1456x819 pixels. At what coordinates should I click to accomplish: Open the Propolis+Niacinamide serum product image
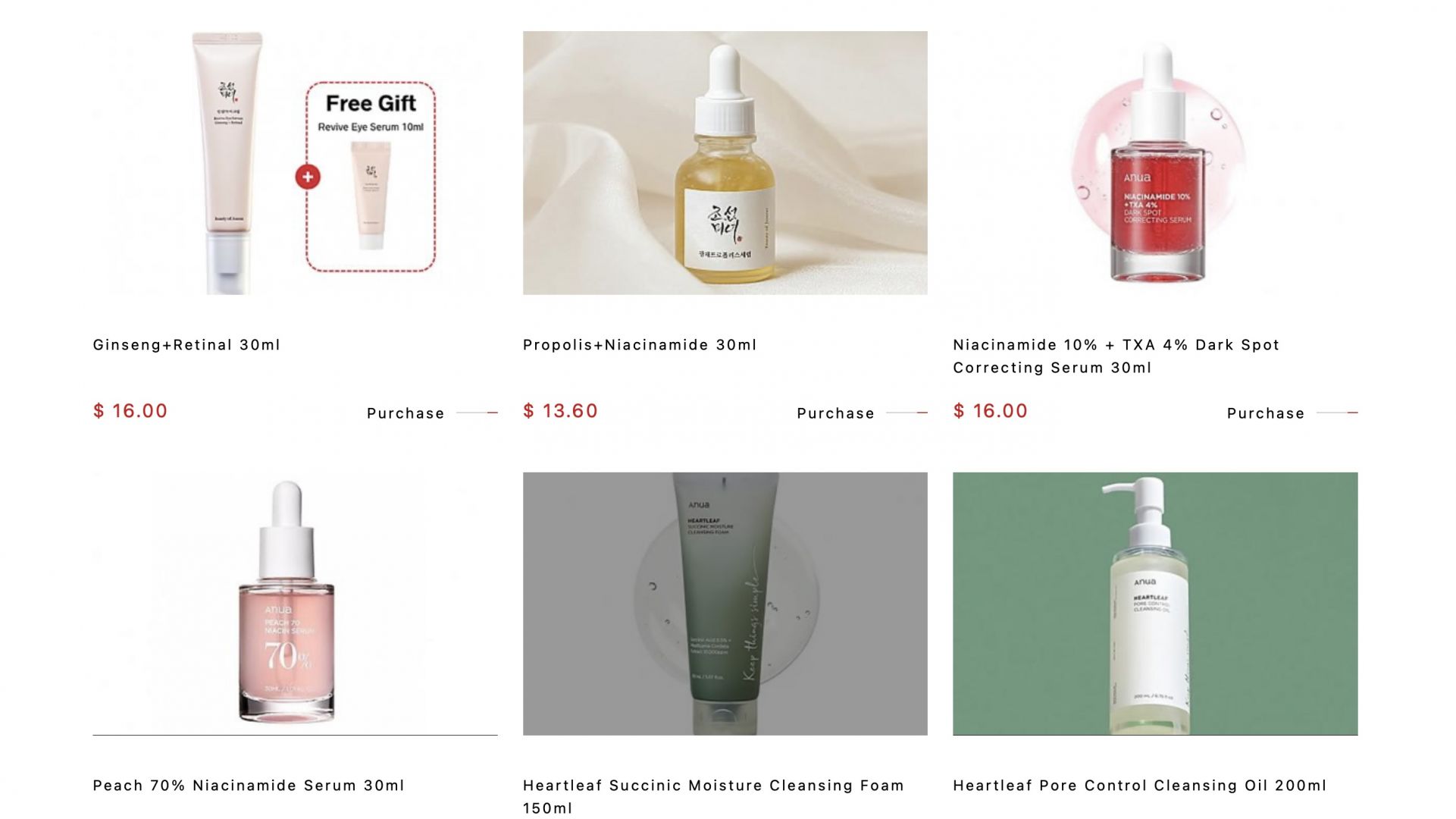tap(725, 162)
